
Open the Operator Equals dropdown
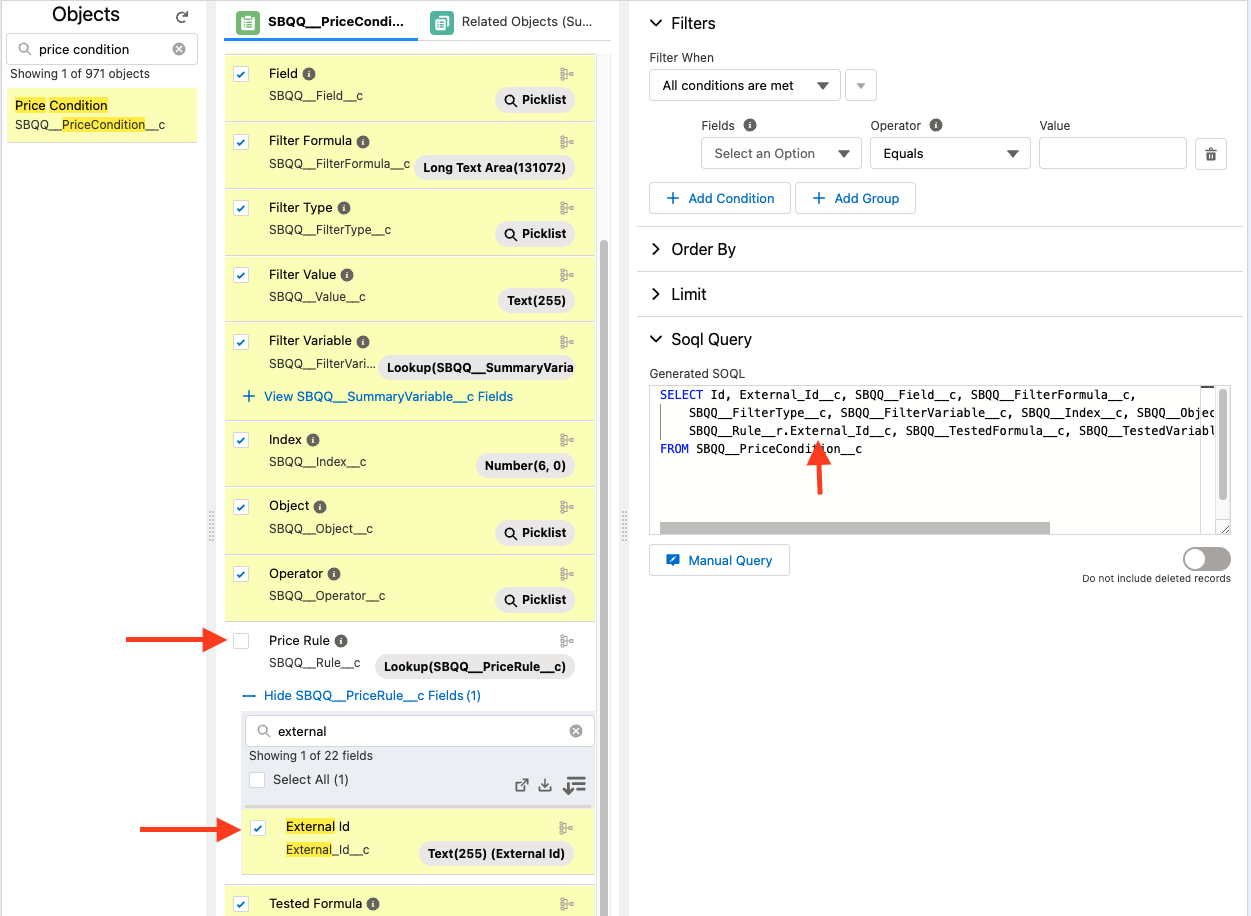click(x=950, y=154)
